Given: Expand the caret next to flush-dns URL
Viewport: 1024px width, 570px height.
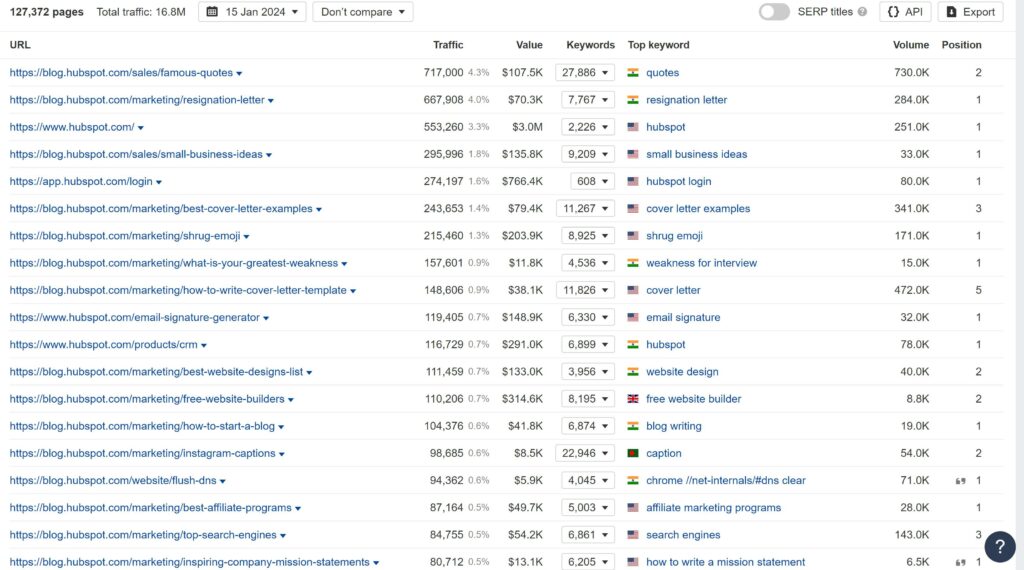Looking at the screenshot, I should pyautogui.click(x=223, y=481).
